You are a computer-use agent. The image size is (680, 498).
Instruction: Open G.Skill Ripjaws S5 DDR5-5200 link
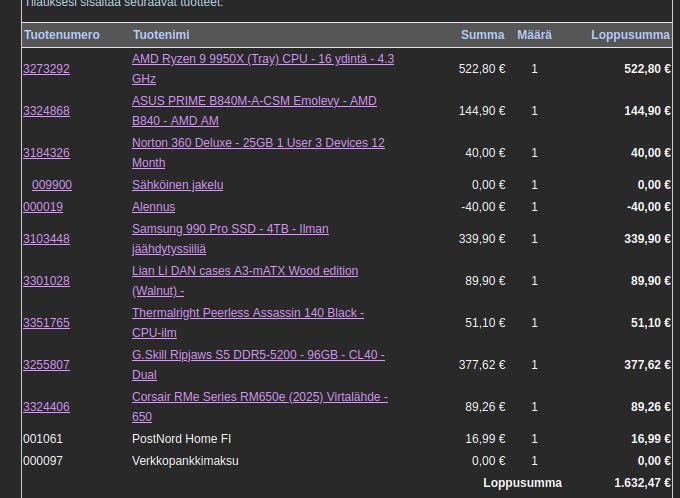[258, 365]
